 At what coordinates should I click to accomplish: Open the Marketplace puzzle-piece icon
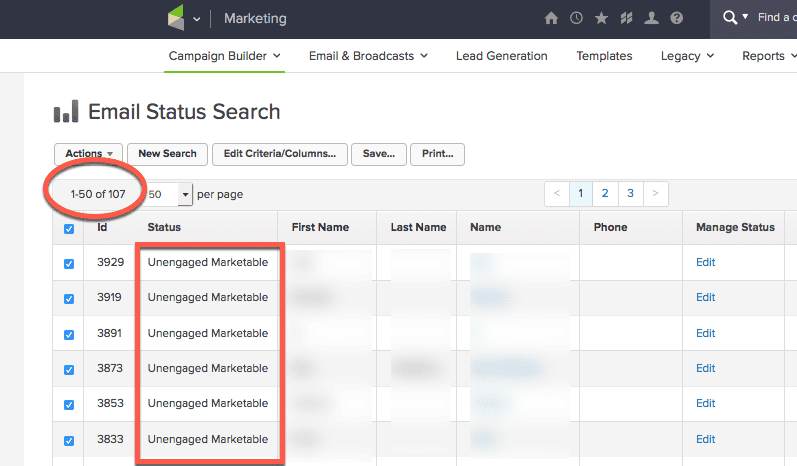pyautogui.click(x=626, y=18)
